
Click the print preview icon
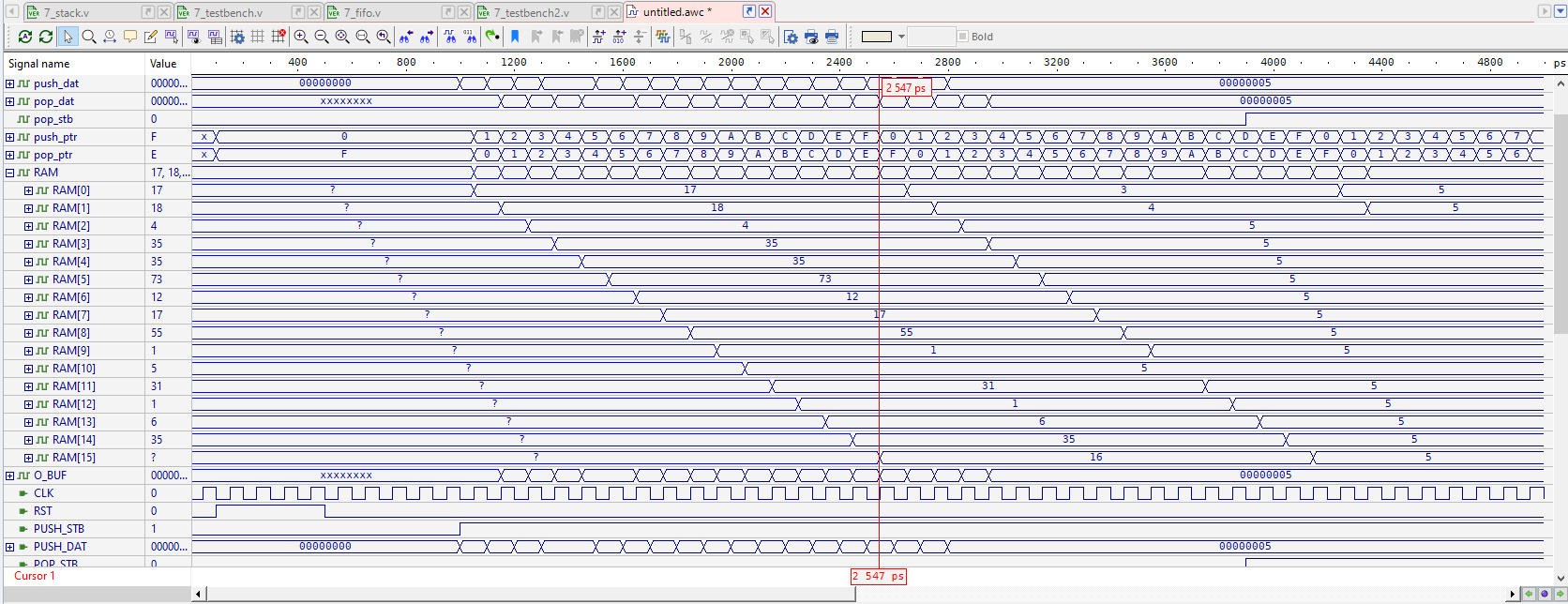811,37
